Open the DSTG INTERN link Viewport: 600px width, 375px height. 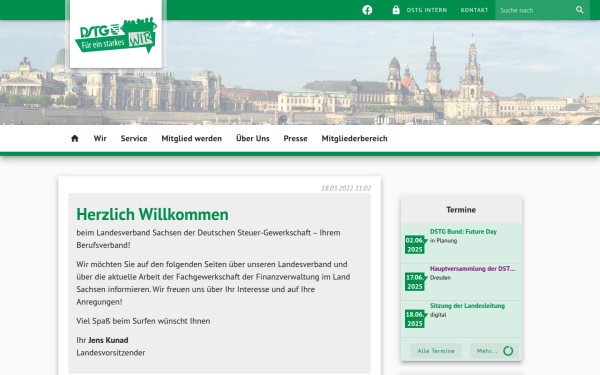point(427,10)
